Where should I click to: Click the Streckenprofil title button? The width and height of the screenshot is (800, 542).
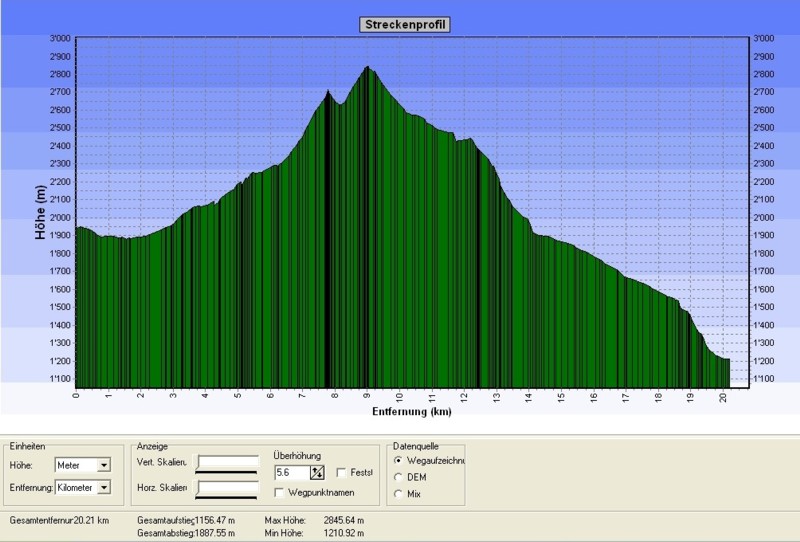404,24
